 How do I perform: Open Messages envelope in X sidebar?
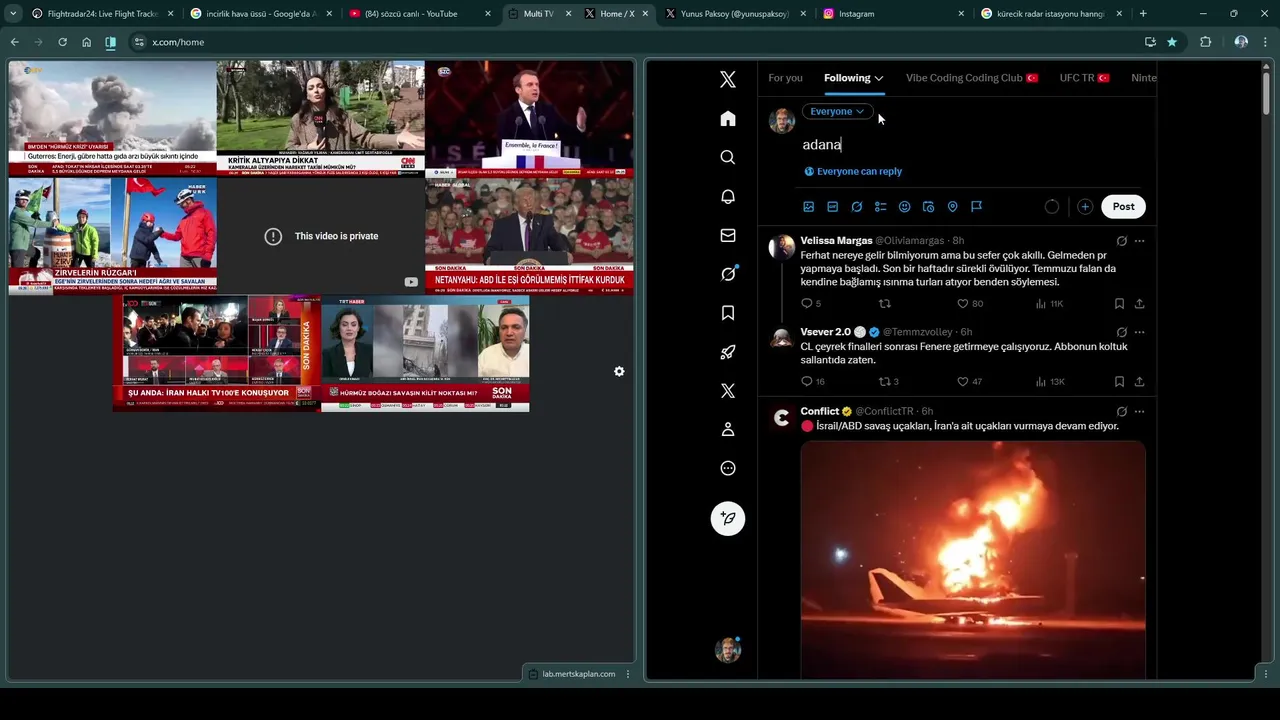pos(728,236)
